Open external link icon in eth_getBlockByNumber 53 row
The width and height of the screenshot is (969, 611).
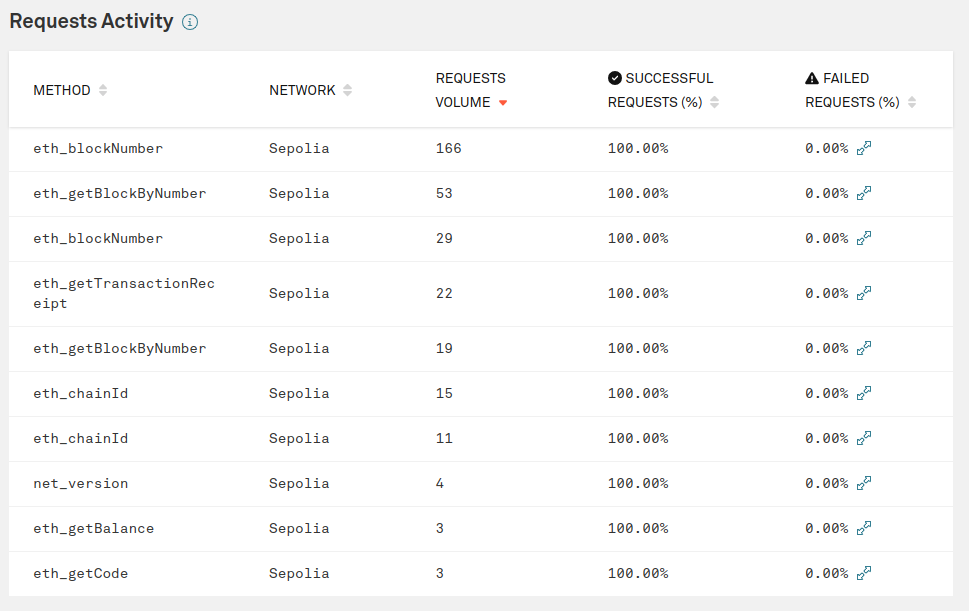pyautogui.click(x=864, y=193)
